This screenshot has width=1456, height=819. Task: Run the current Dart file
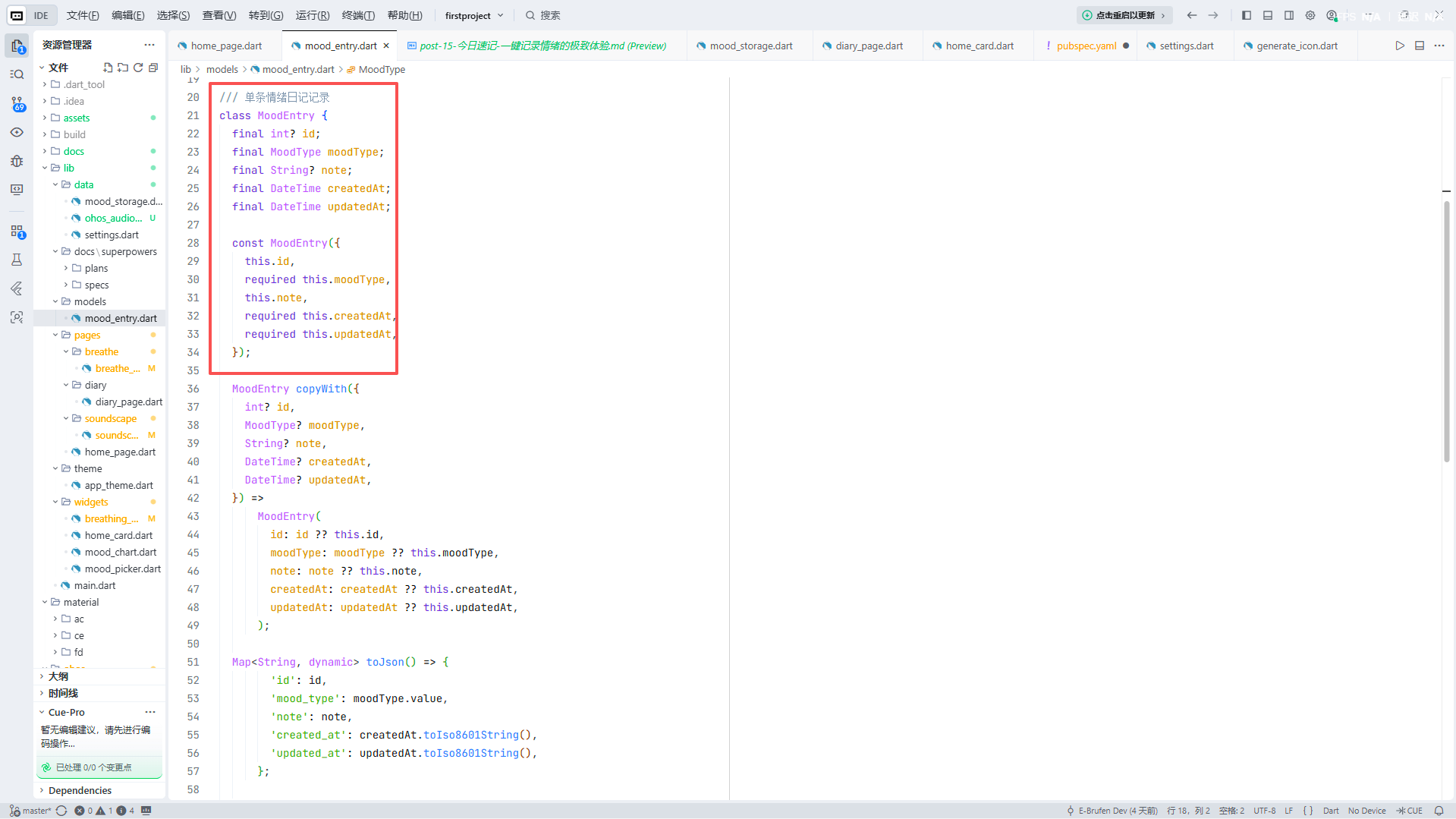click(x=1400, y=46)
